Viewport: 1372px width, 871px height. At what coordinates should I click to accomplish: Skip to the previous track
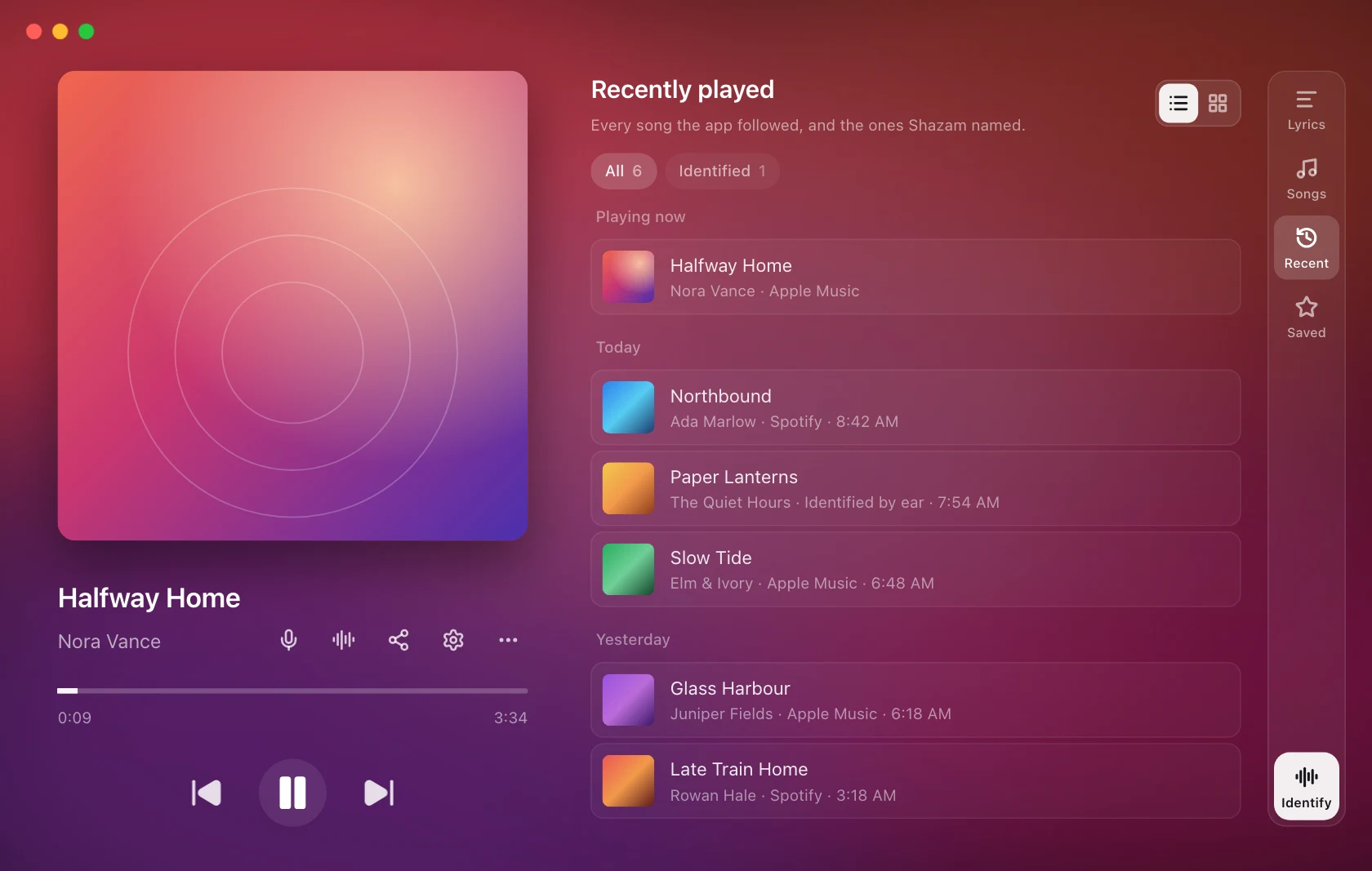(207, 793)
